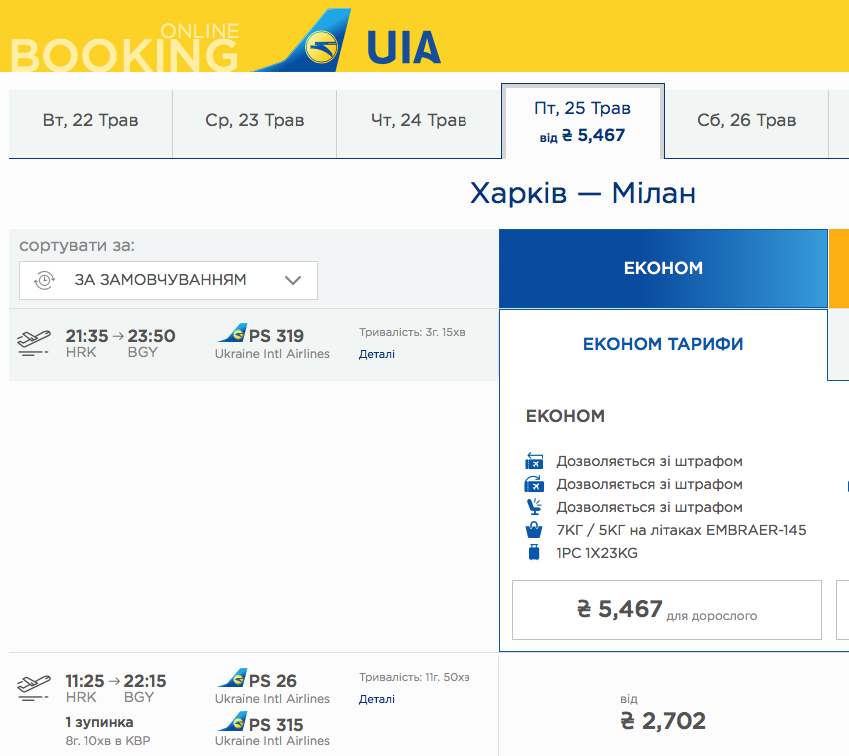Select the Вт, 22 Трав date tab
Image resolution: width=849 pixels, height=756 pixels.
pos(91,121)
